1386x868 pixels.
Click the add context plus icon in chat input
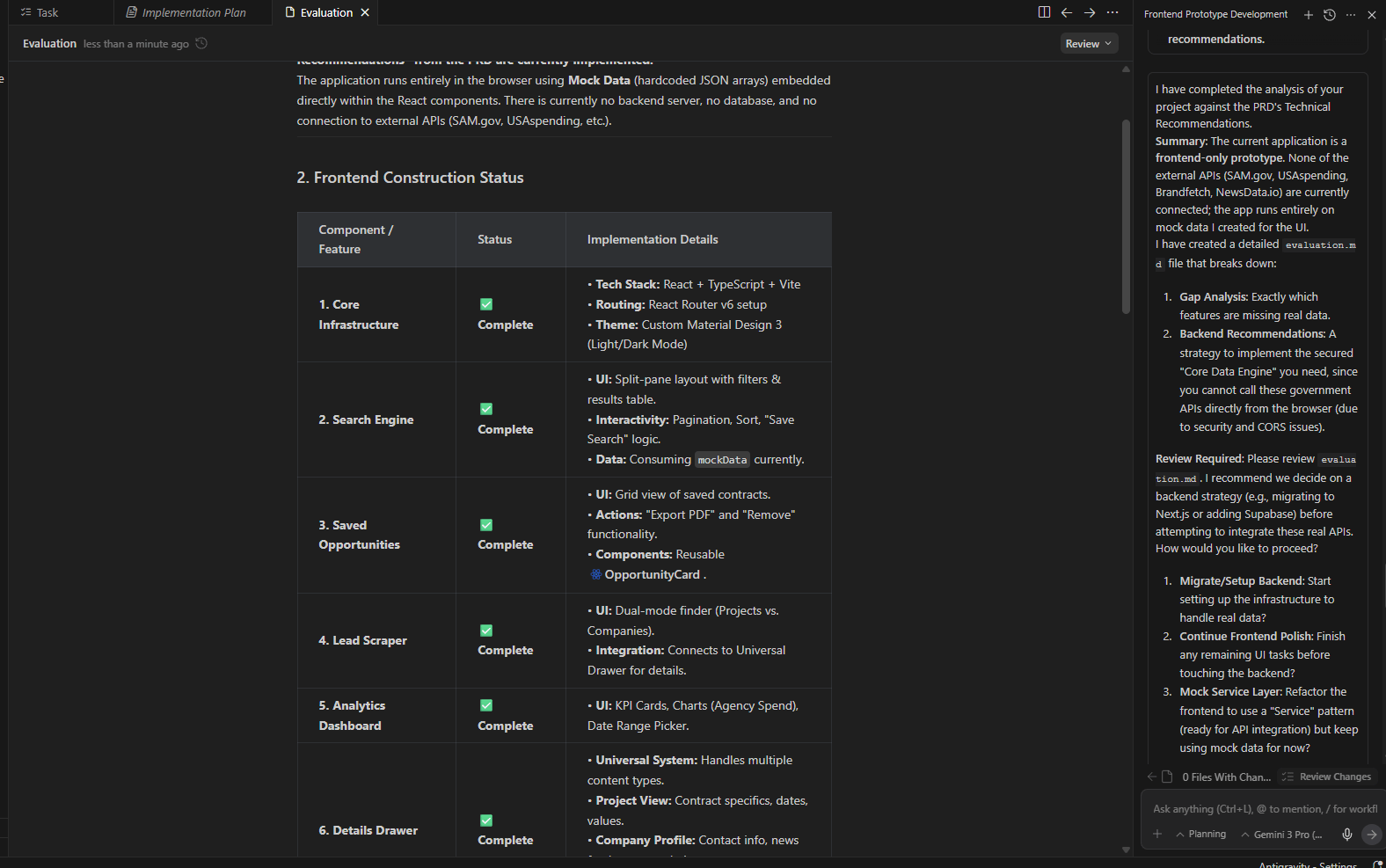point(1157,834)
